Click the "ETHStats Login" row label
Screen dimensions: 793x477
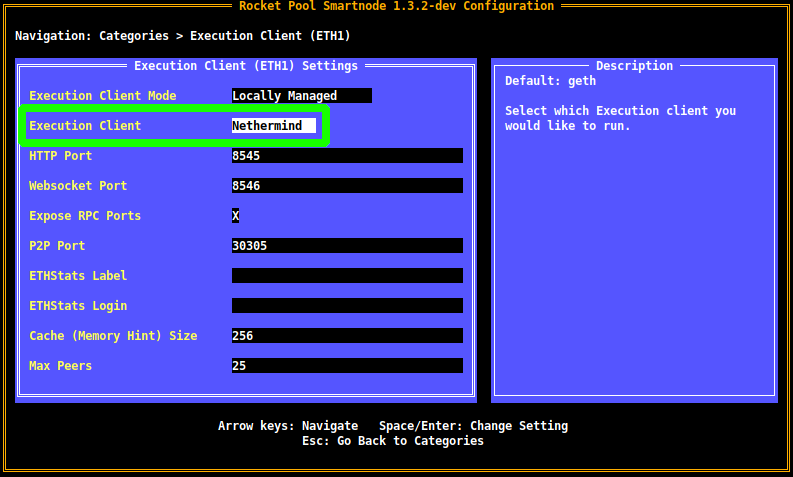pos(78,306)
